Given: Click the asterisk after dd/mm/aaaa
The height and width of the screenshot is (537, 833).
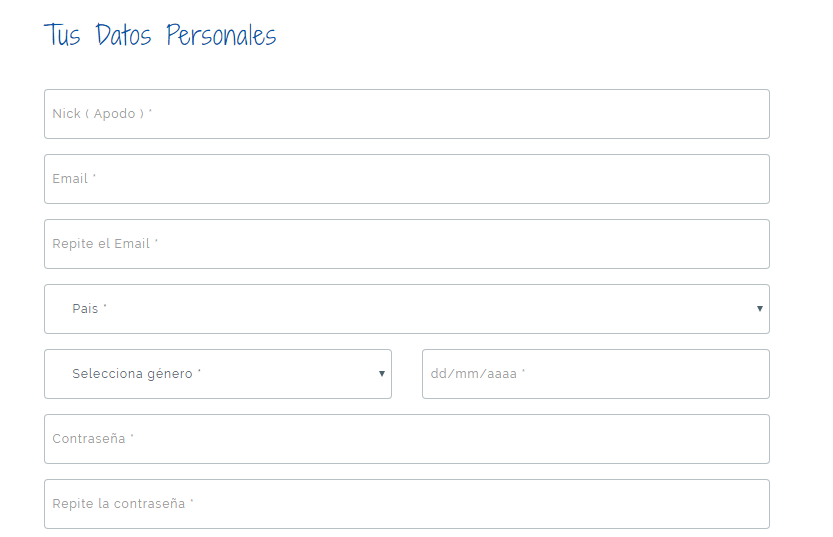Looking at the screenshot, I should [523, 372].
